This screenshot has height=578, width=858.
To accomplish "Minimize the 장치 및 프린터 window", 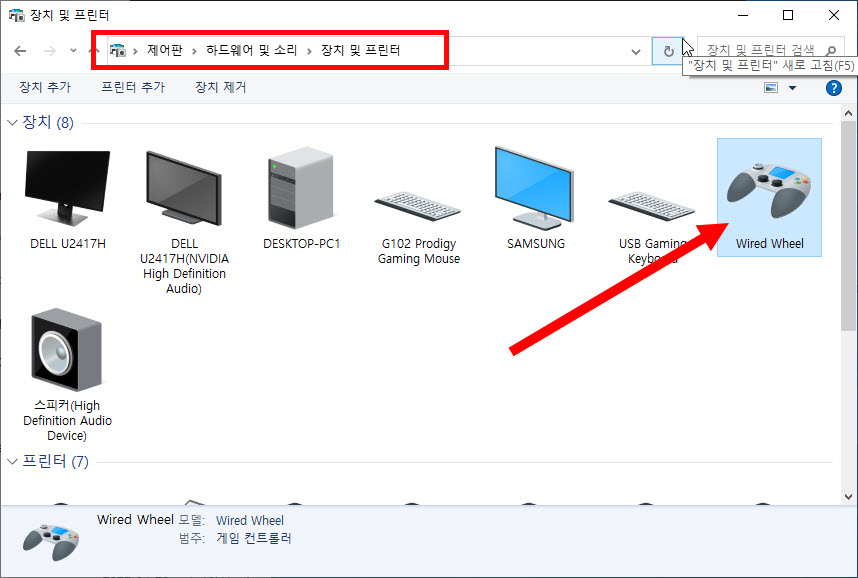I will [743, 15].
